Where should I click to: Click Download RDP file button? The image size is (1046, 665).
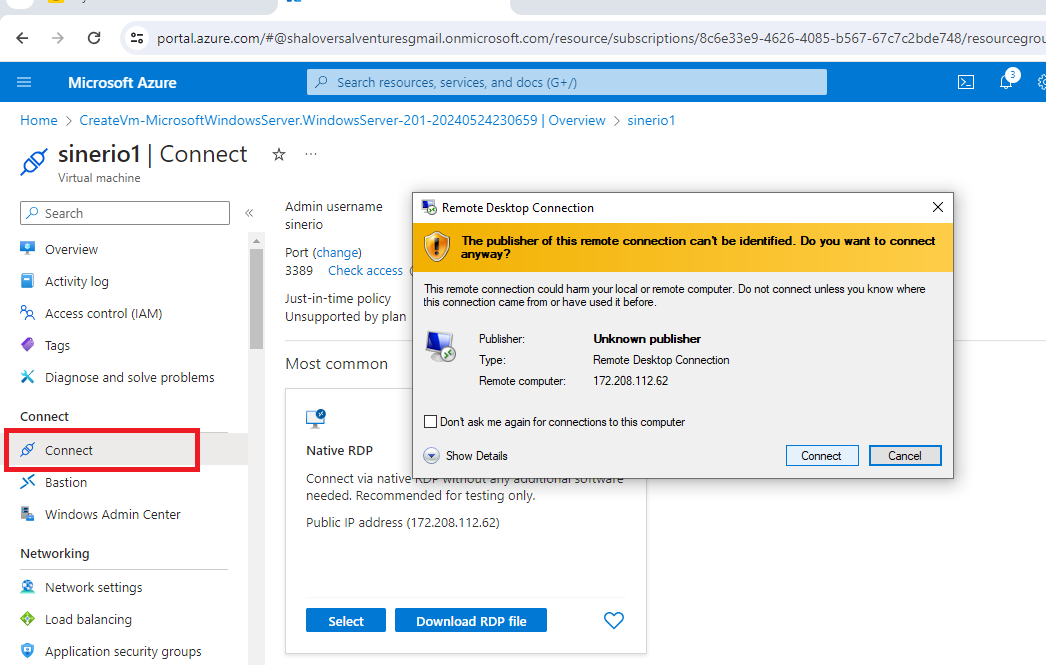(471, 620)
